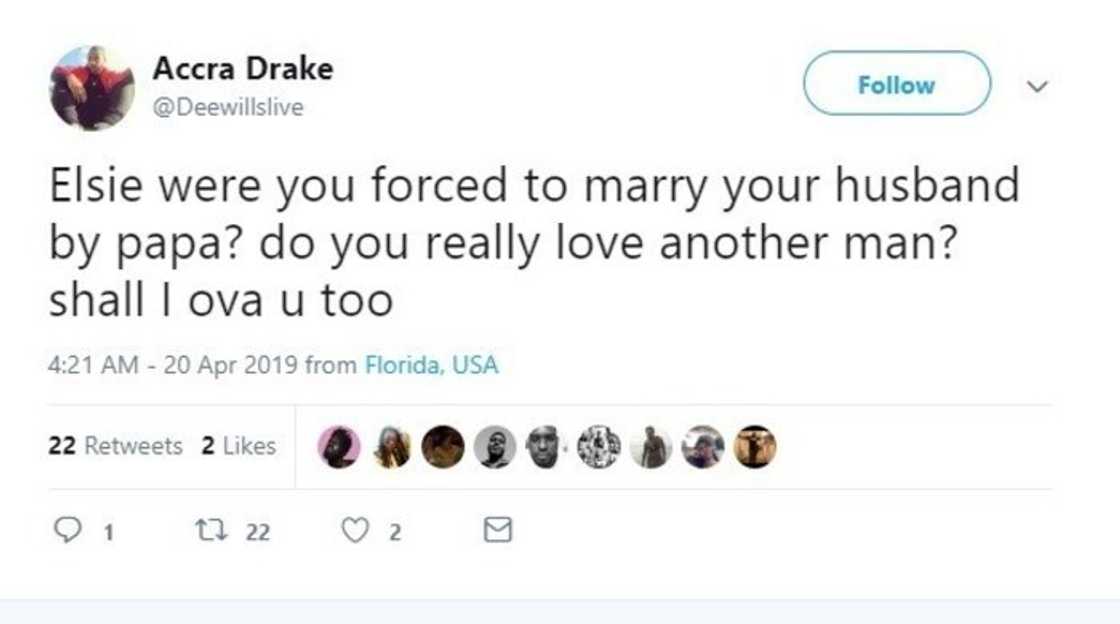
Task: Expand the tweet options chevron
Action: click(1038, 87)
